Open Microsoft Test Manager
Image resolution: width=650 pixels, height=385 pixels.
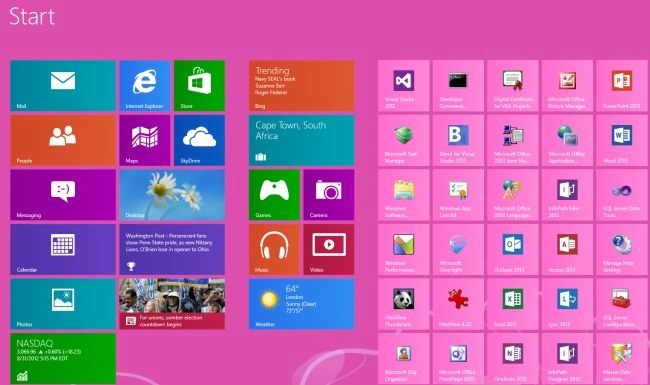point(404,140)
